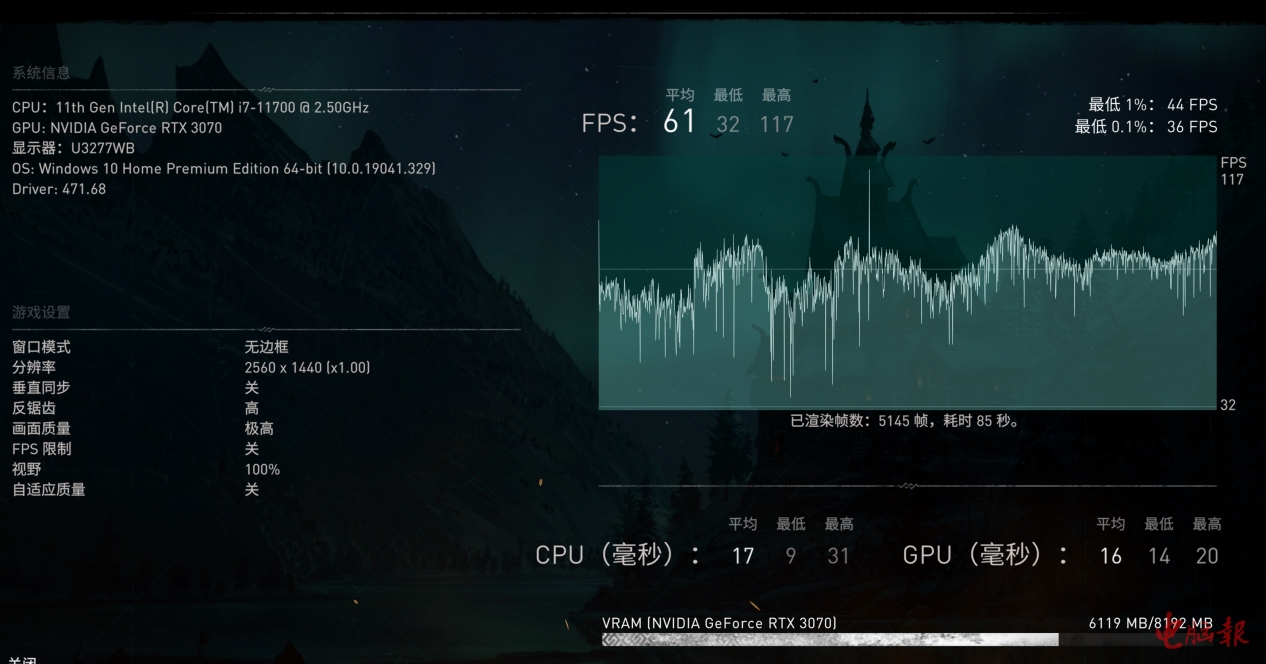The image size is (1266, 664).
Task: Click the GPU average milliseconds value 16
Action: 1110,556
